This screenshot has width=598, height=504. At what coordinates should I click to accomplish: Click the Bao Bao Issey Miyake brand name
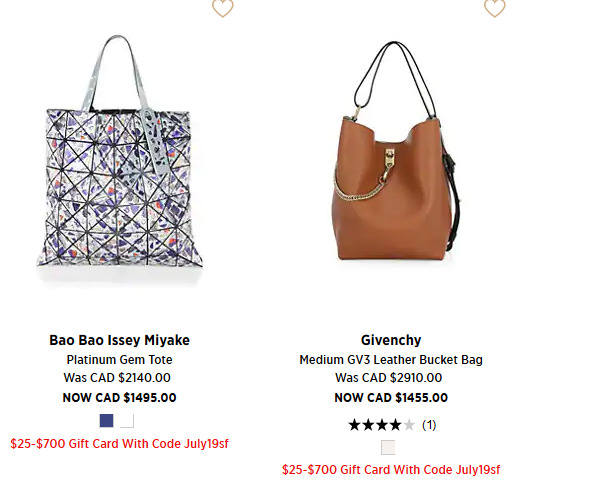click(x=119, y=340)
